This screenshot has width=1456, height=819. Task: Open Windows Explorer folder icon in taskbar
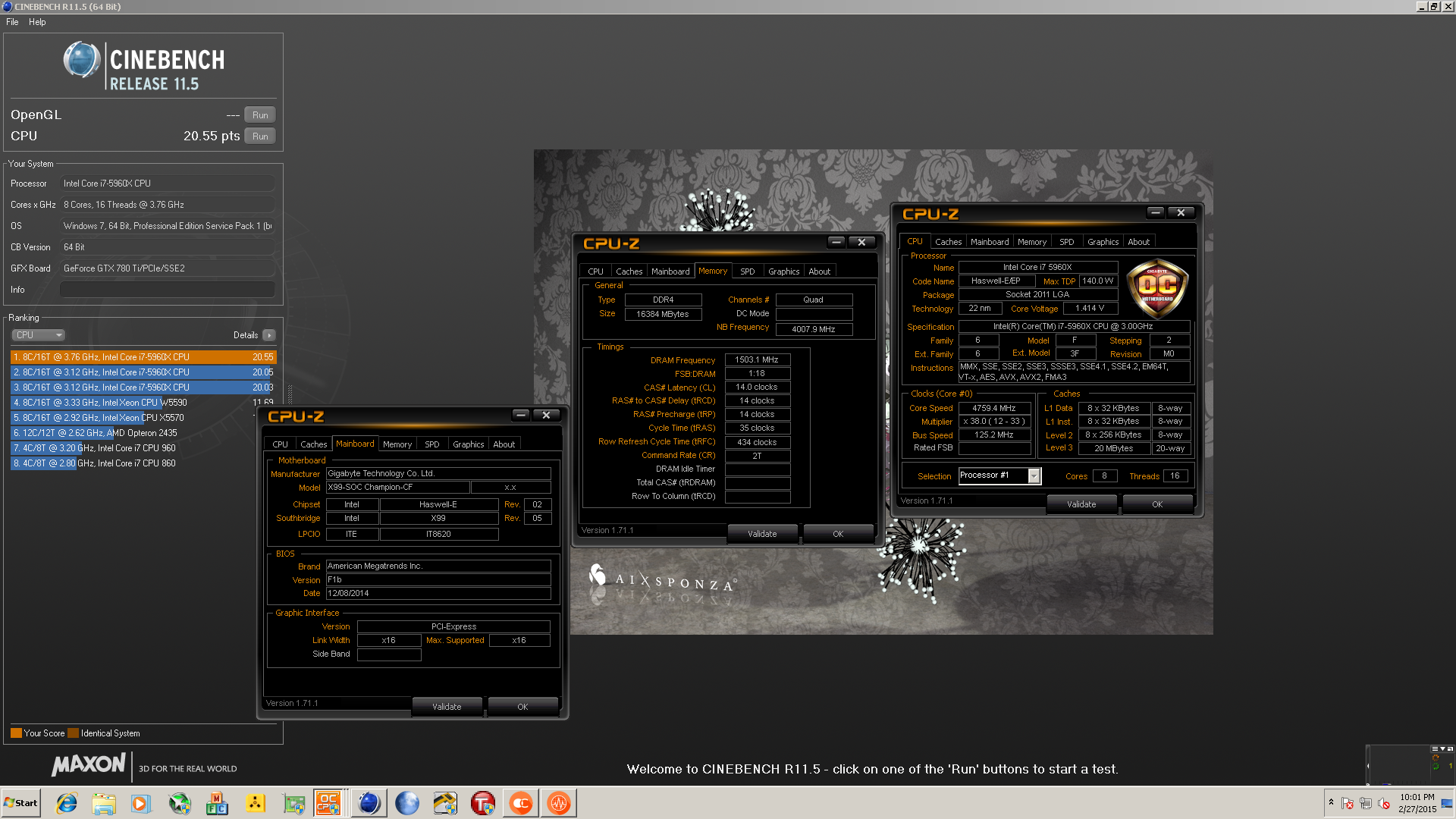[104, 803]
